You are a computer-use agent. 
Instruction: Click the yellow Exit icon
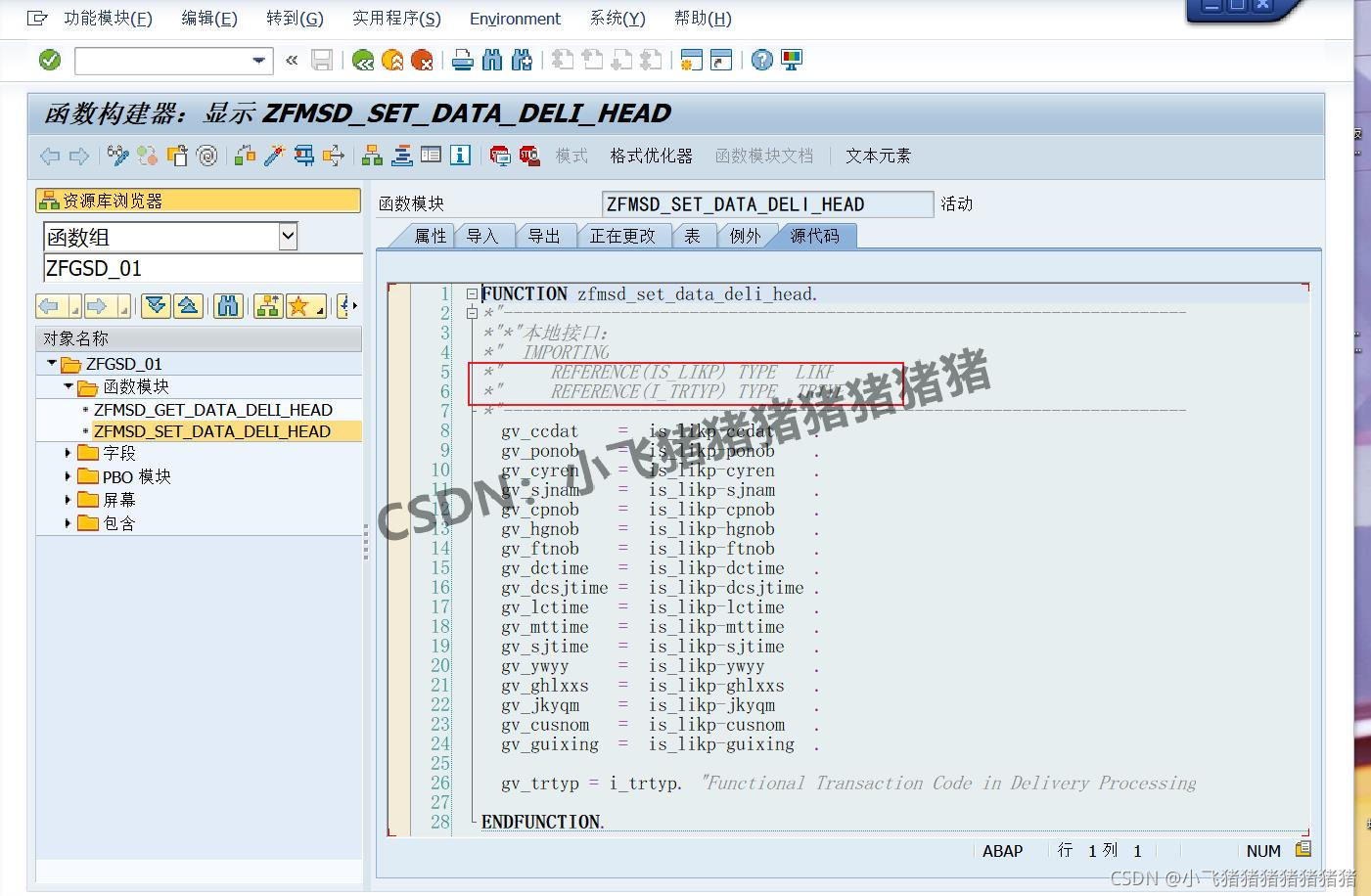[392, 61]
